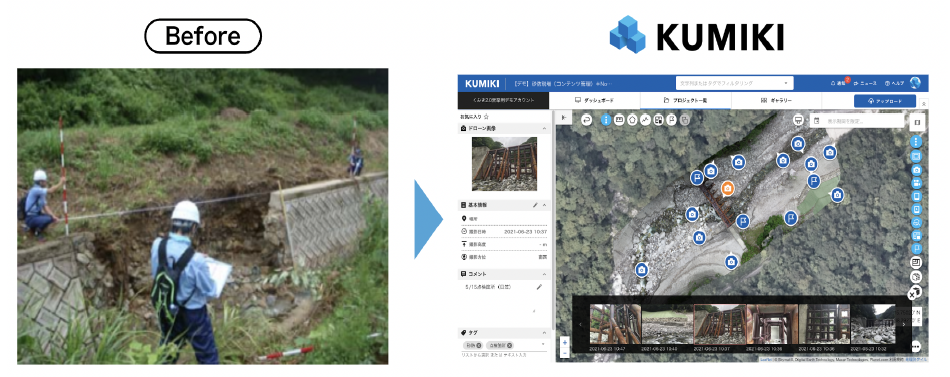Click the three-dots more button at map bottom-right
Screen dimensions: 950x377
coord(916,347)
